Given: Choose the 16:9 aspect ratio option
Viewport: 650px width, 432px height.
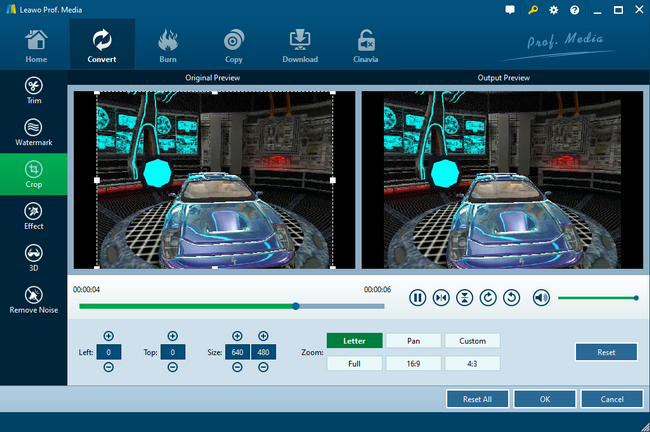Looking at the screenshot, I should coord(413,363).
